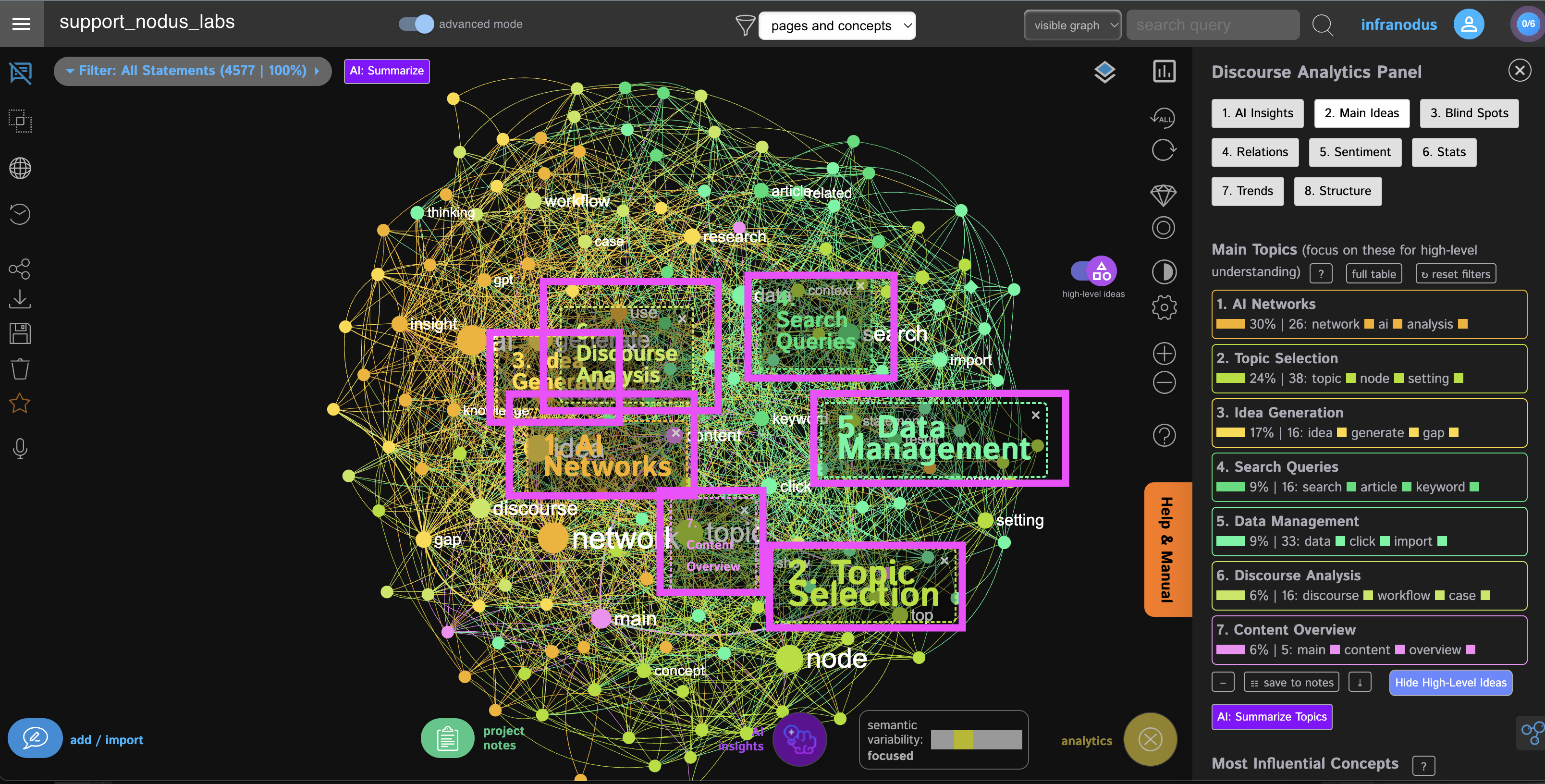Click save to notes button

(1291, 683)
